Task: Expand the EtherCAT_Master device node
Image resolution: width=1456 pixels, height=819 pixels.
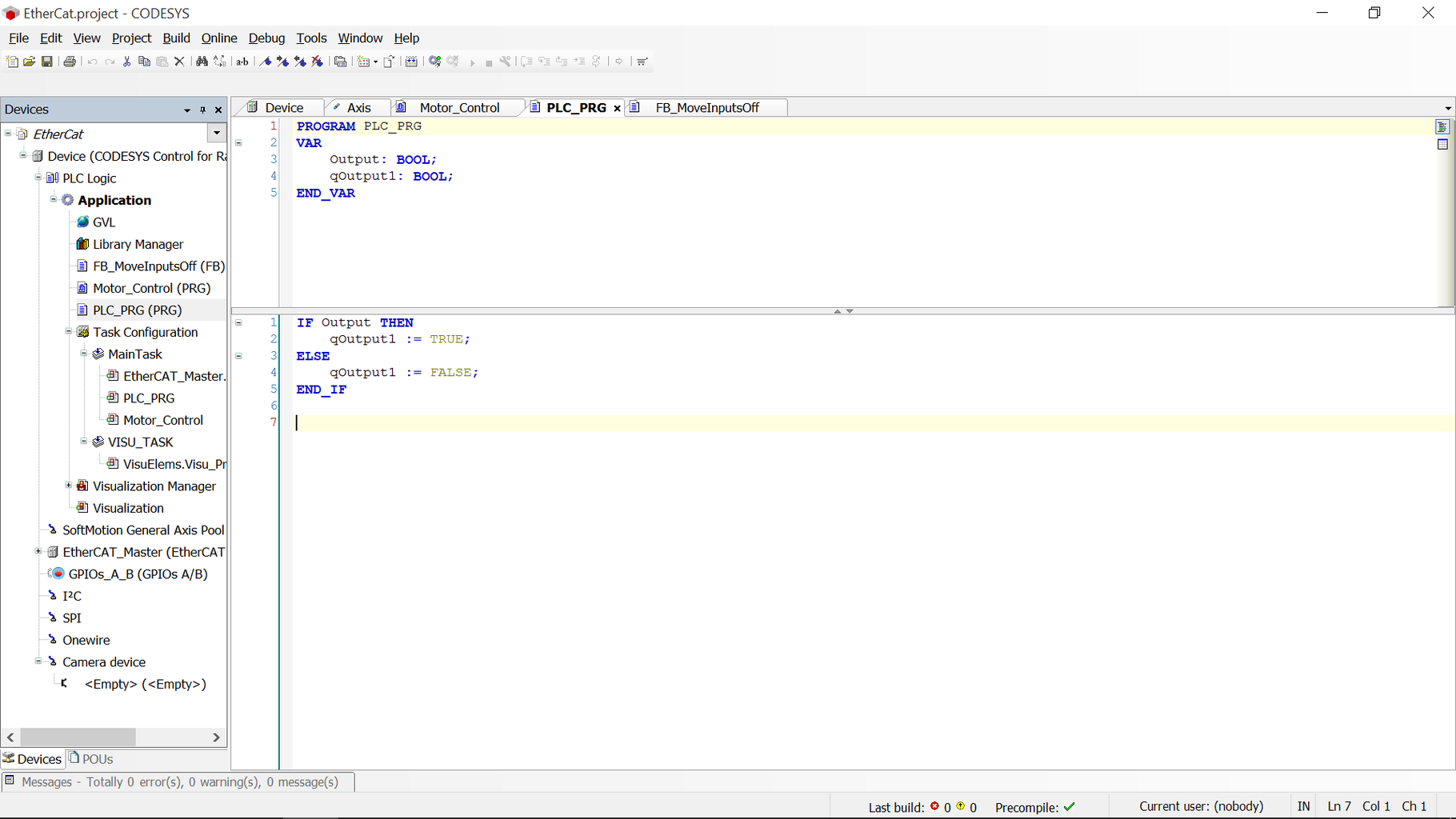Action: click(38, 551)
